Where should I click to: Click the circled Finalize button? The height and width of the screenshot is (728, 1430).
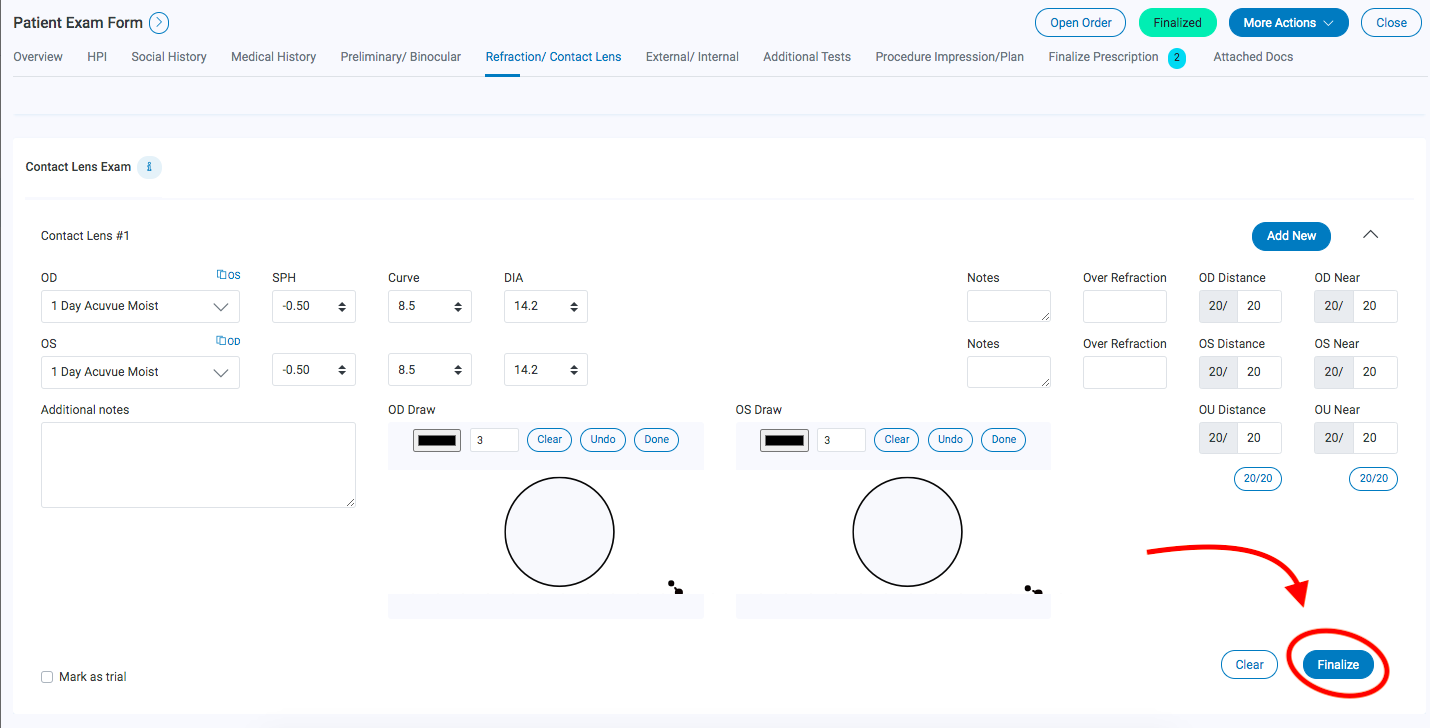point(1338,664)
